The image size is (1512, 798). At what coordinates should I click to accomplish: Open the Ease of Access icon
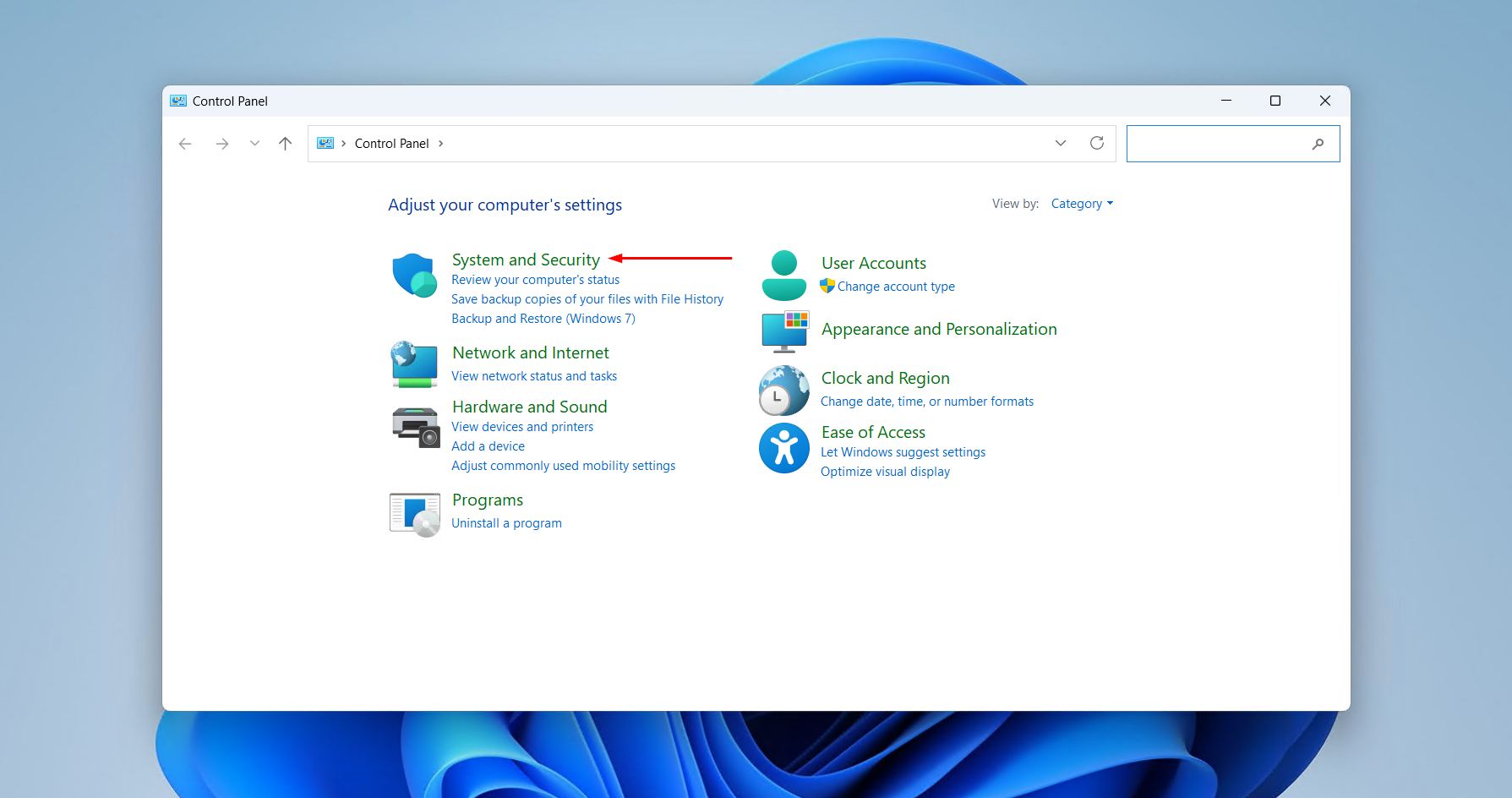[x=784, y=448]
